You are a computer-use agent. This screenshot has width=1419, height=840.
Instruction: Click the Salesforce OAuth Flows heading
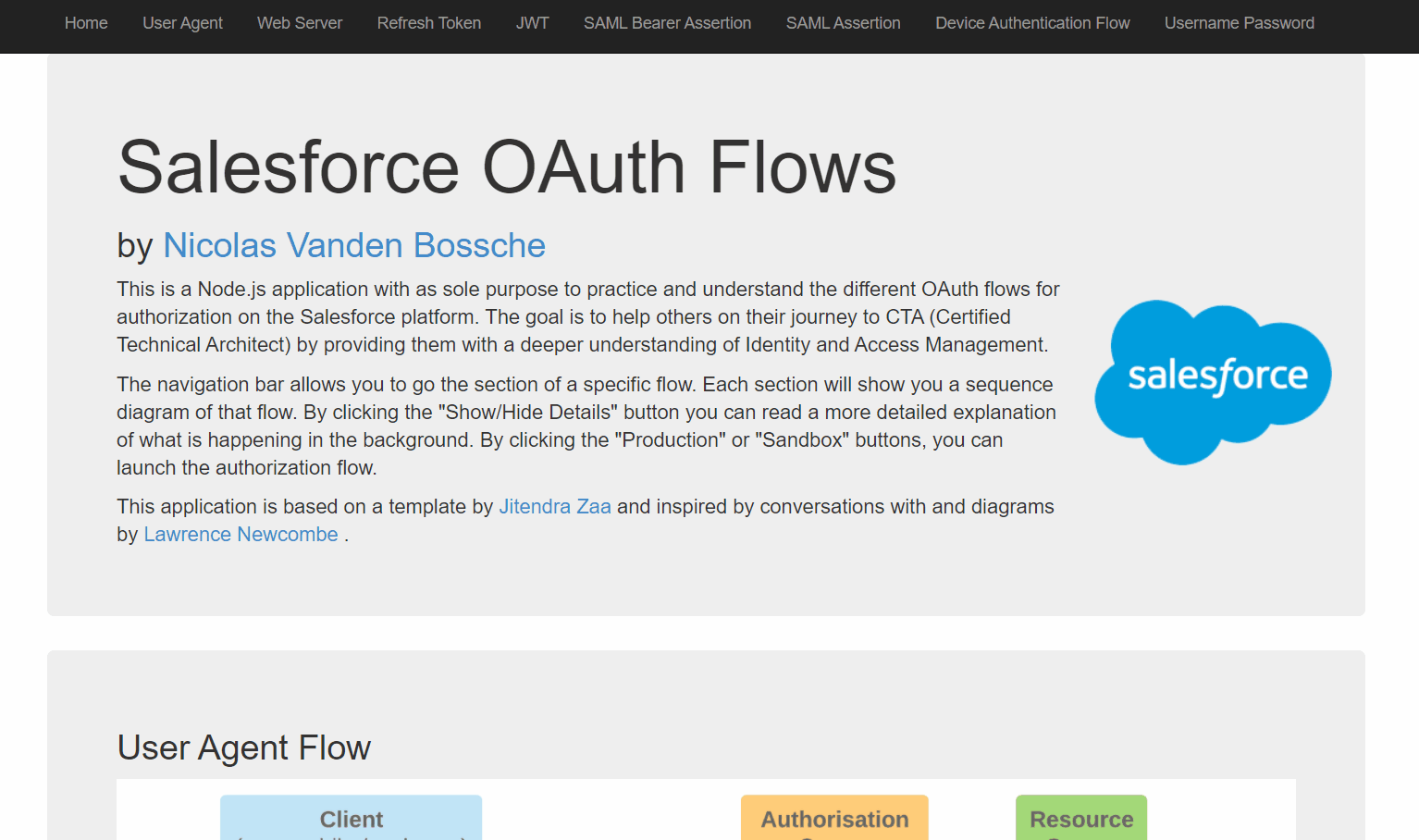[x=507, y=167]
